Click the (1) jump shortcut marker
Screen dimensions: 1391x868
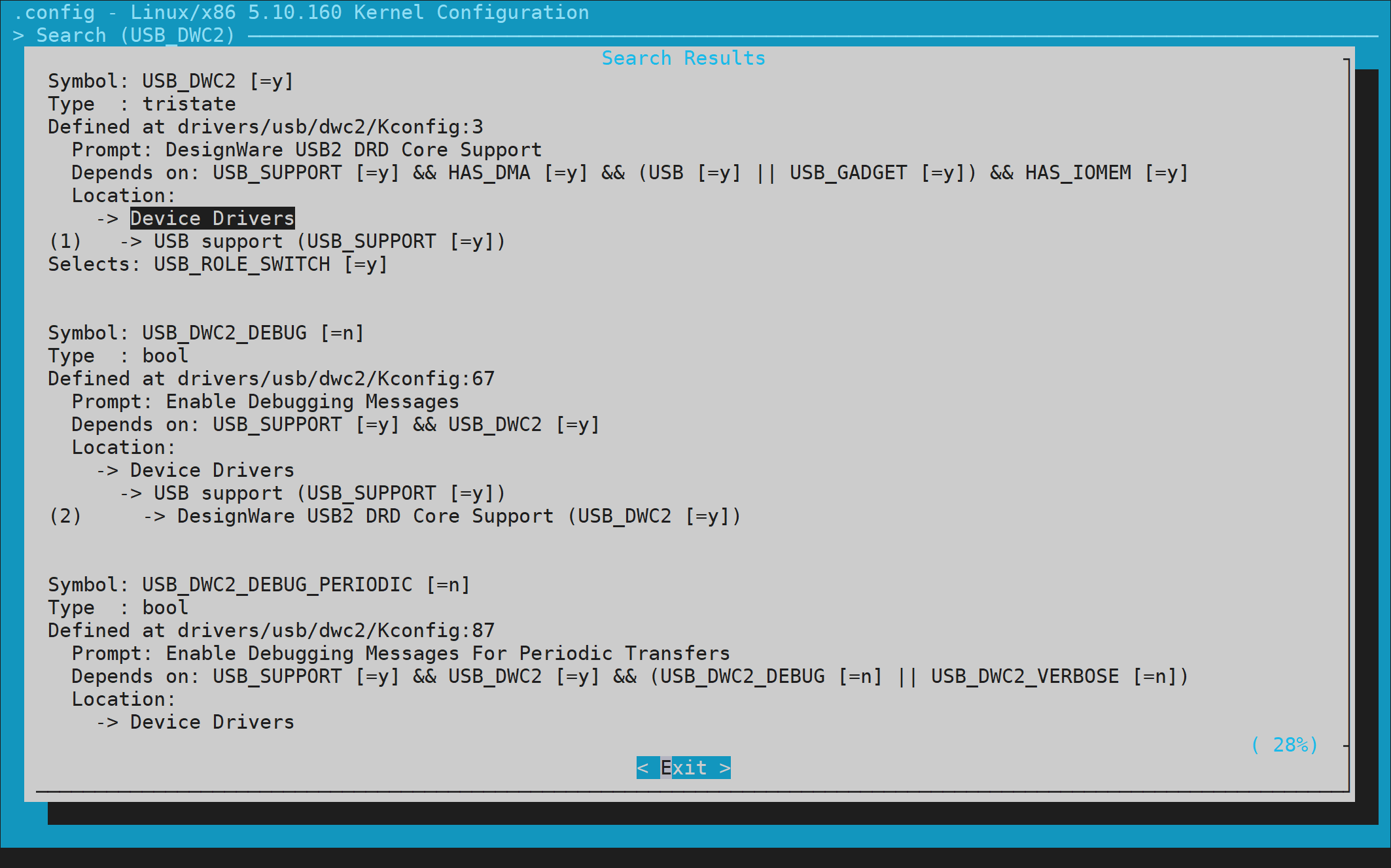tap(65, 241)
